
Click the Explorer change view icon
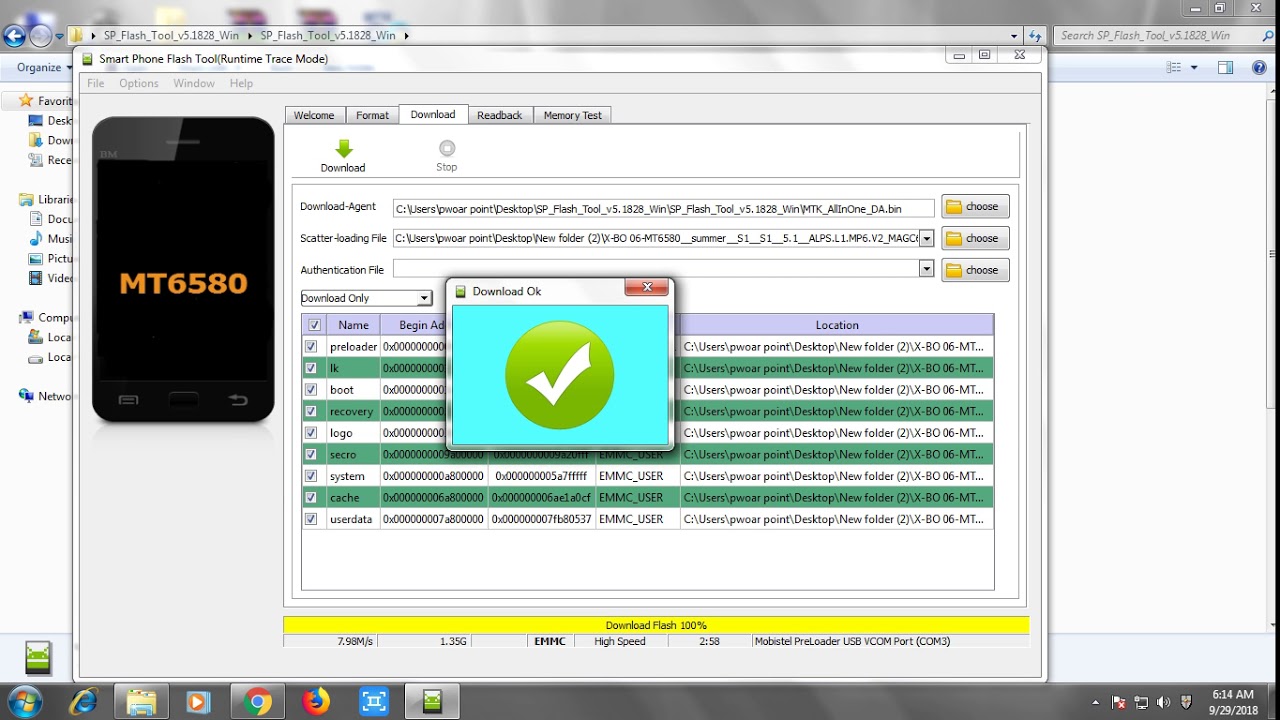(1175, 67)
